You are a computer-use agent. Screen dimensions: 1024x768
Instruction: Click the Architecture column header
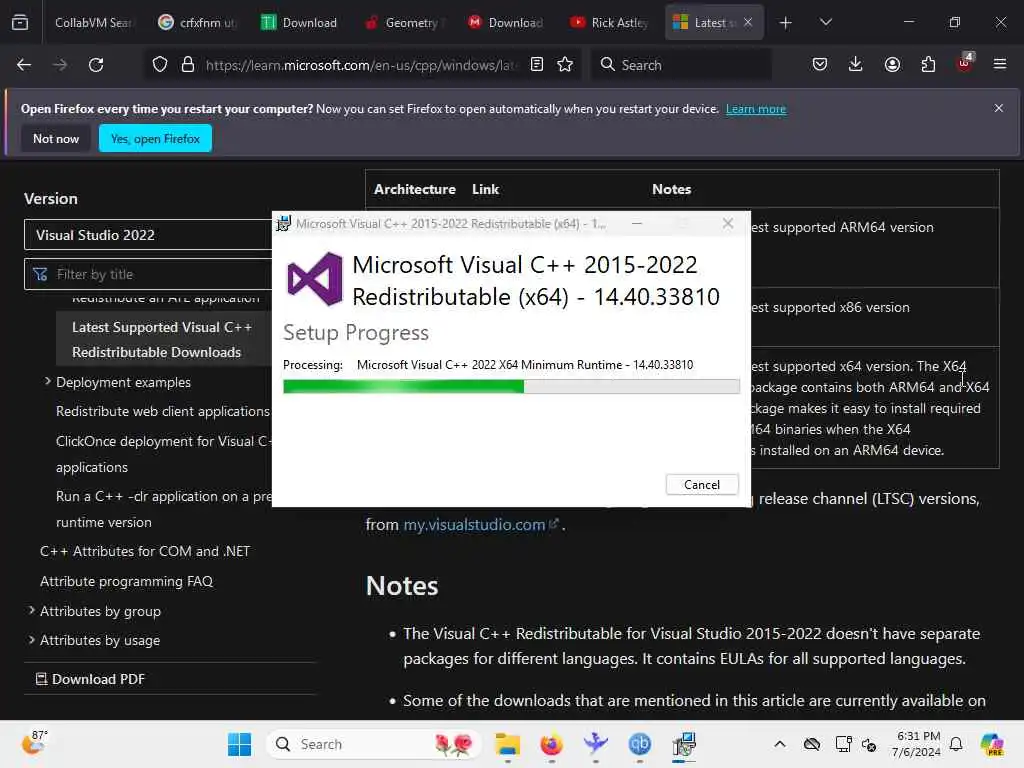click(415, 189)
